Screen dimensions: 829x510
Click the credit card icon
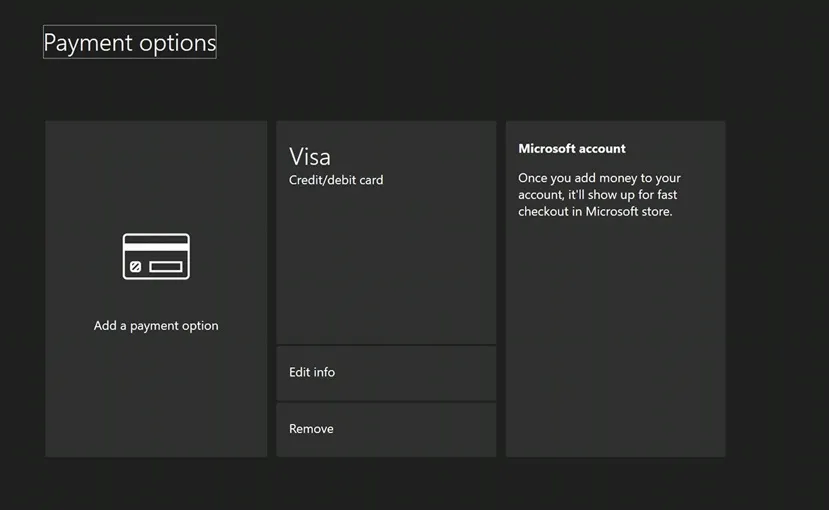coord(156,256)
